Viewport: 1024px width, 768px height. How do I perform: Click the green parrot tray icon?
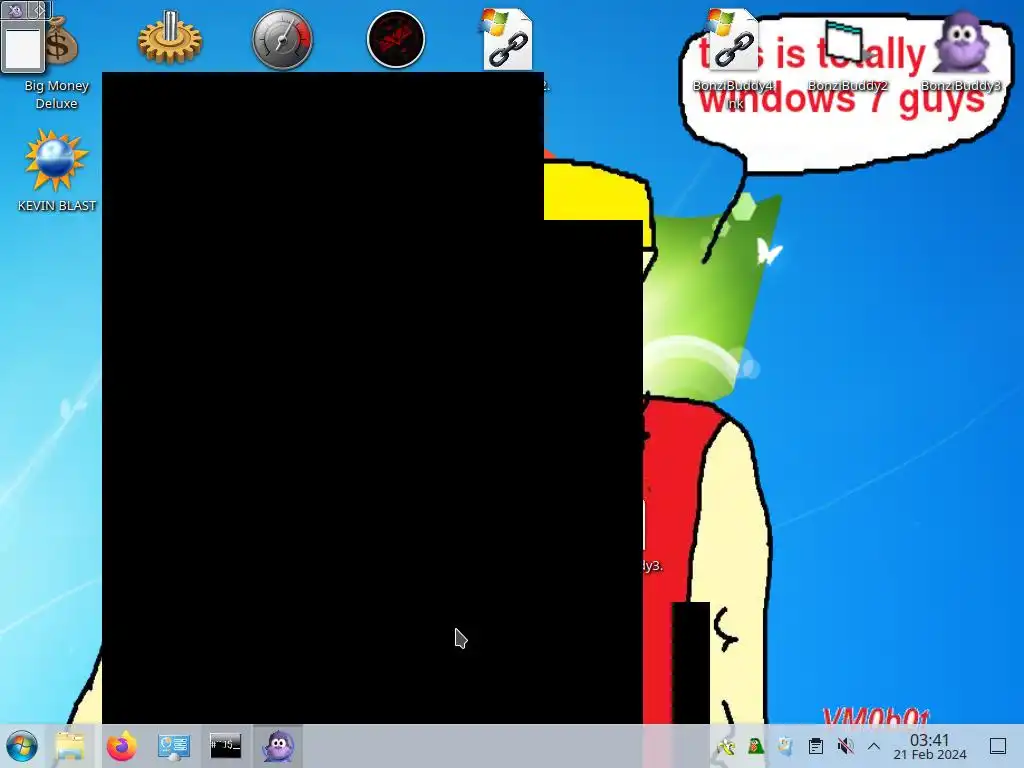756,746
